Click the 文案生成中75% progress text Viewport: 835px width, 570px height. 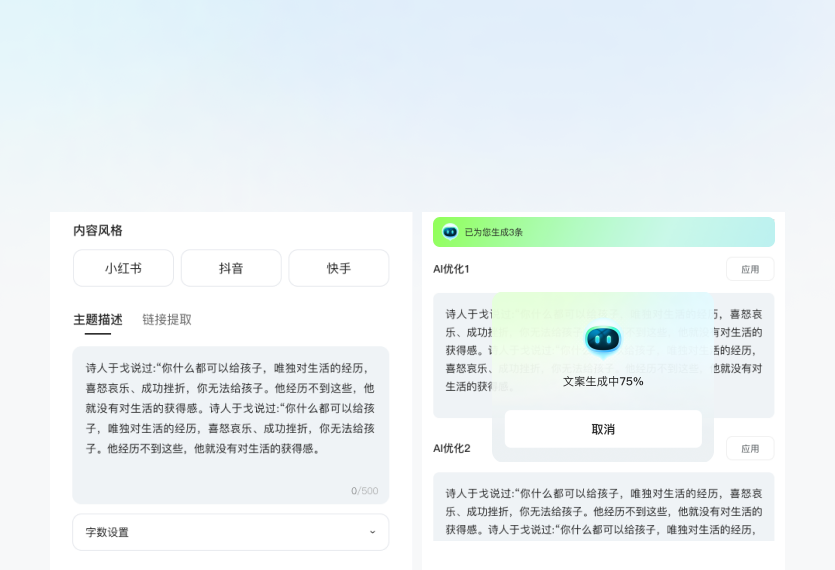603,381
